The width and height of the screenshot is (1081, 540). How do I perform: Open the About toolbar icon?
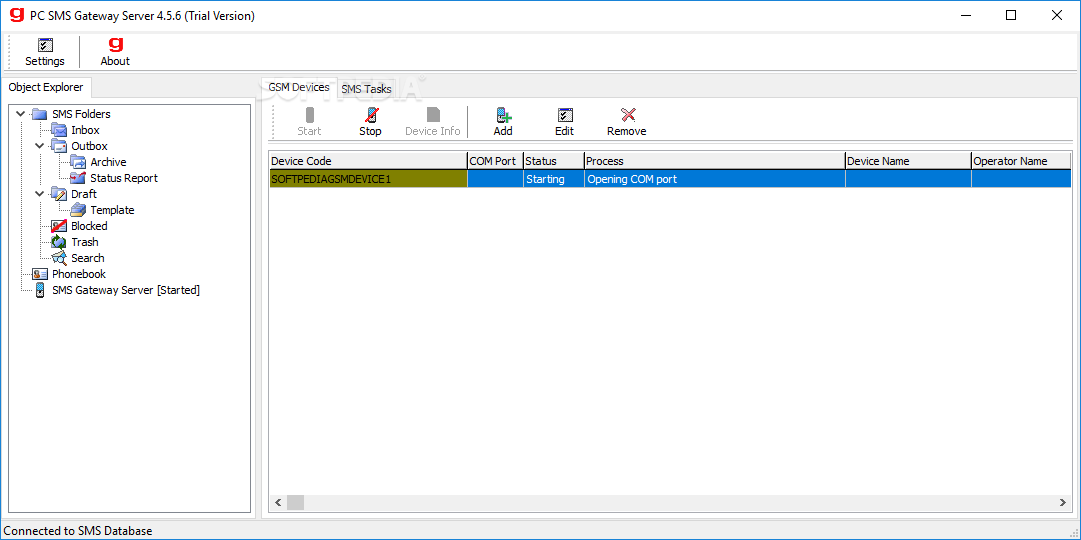(x=115, y=46)
